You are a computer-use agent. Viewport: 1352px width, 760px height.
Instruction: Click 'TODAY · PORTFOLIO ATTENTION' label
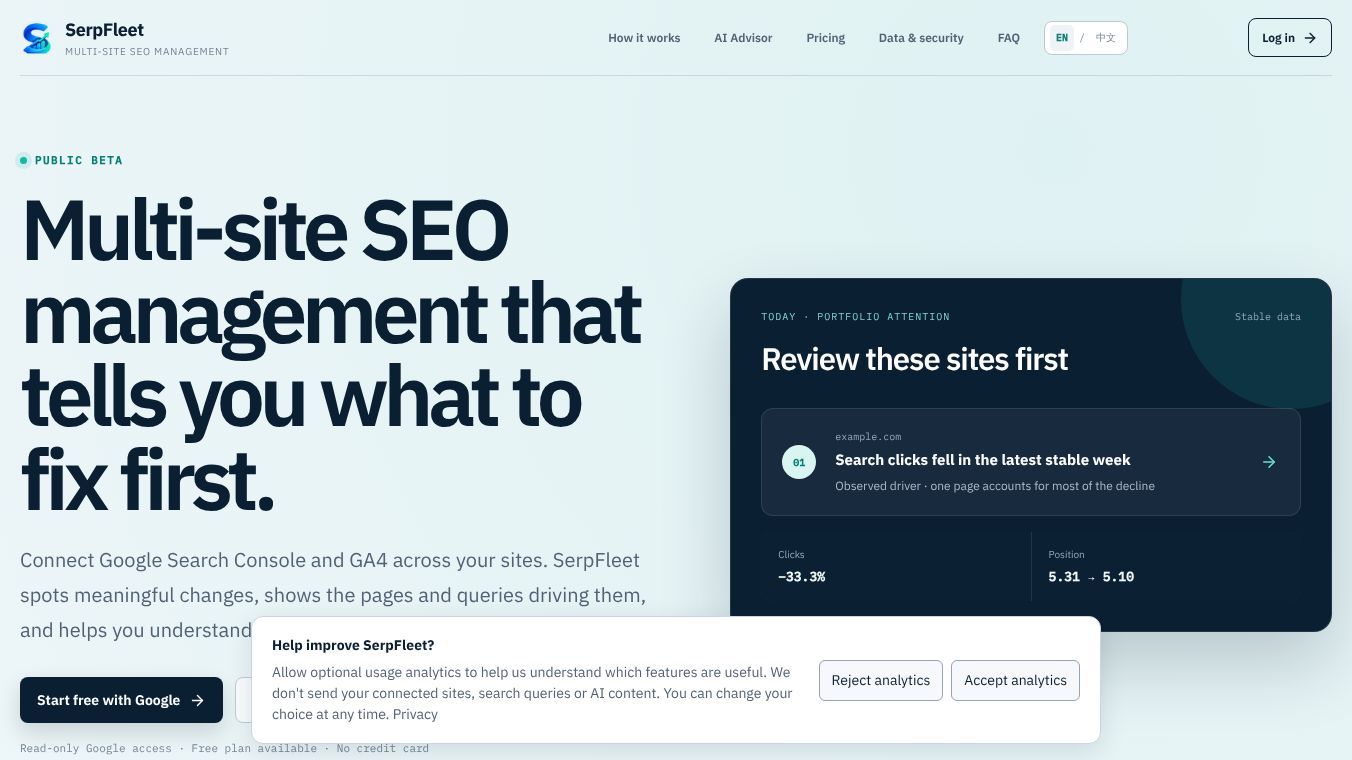click(856, 317)
